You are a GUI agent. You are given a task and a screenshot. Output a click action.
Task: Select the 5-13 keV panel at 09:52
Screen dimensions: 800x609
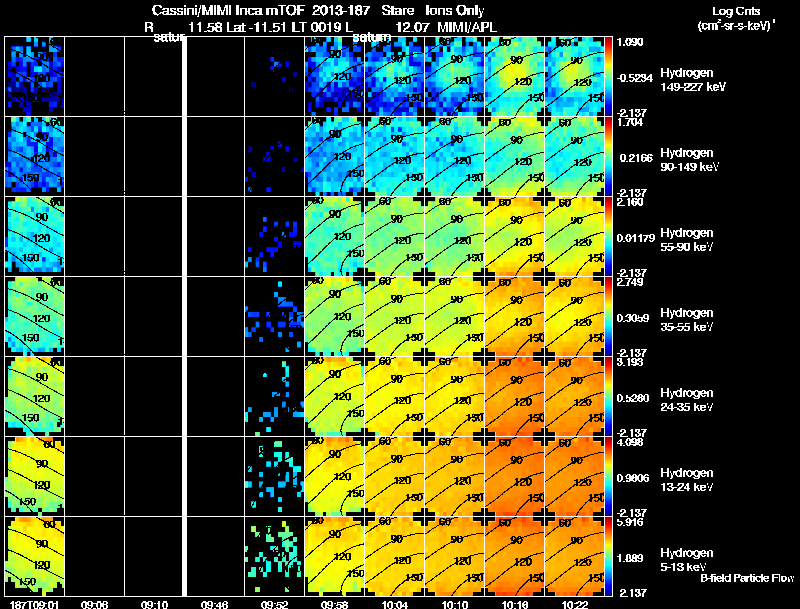274,556
